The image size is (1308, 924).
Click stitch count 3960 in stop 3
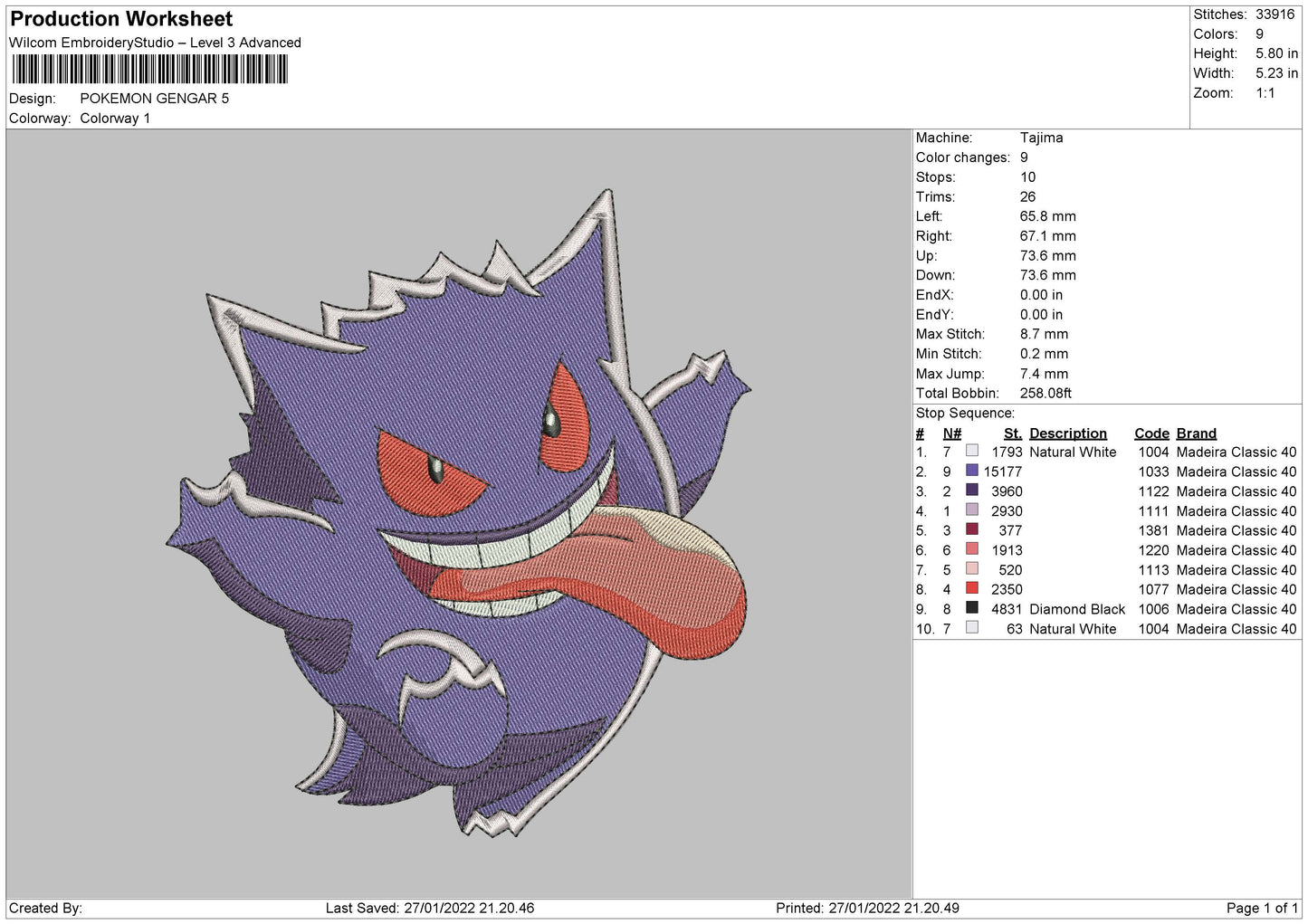click(x=1007, y=491)
